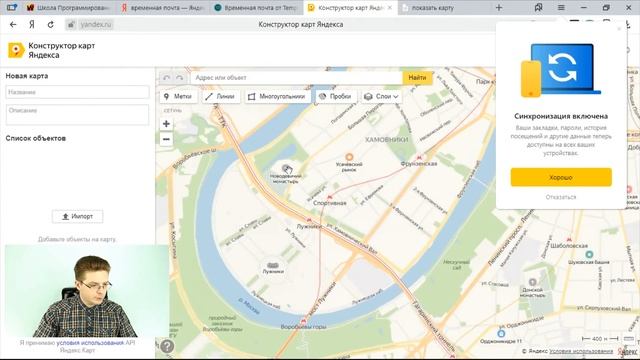Undo the last map edit
The width and height of the screenshot is (640, 360).
click(x=167, y=78)
